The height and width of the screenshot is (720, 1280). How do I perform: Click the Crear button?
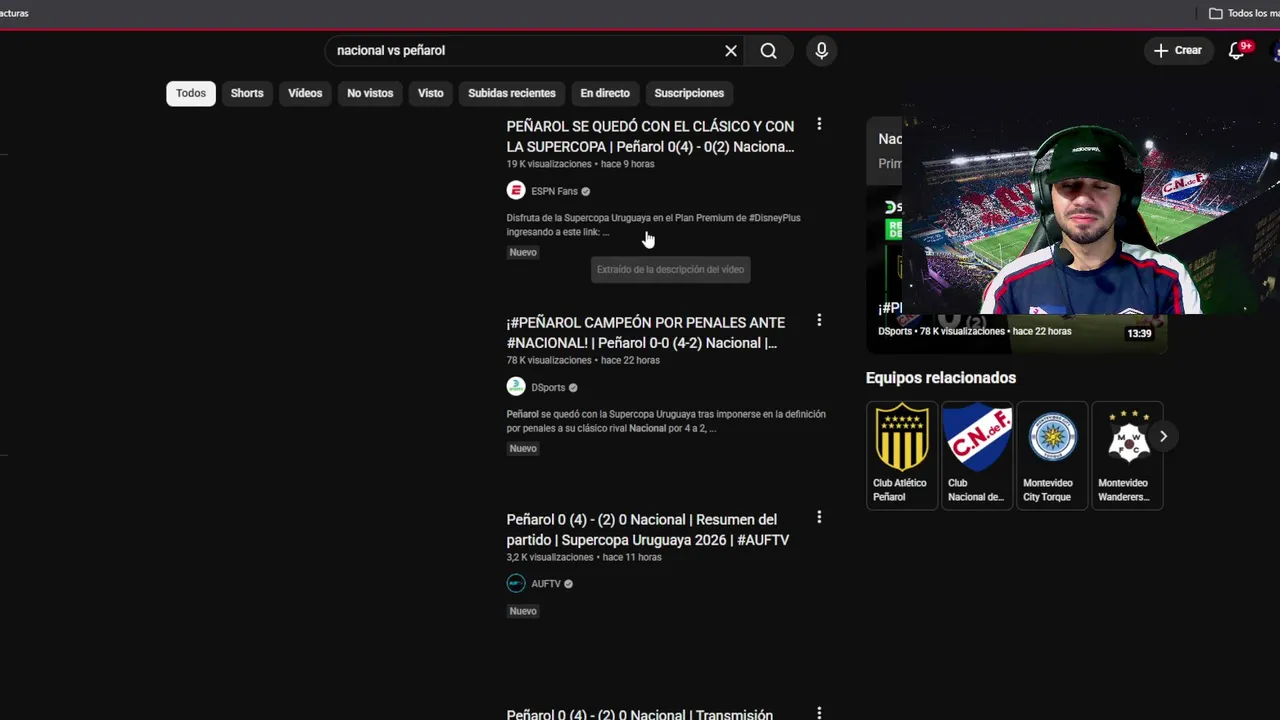click(1177, 50)
